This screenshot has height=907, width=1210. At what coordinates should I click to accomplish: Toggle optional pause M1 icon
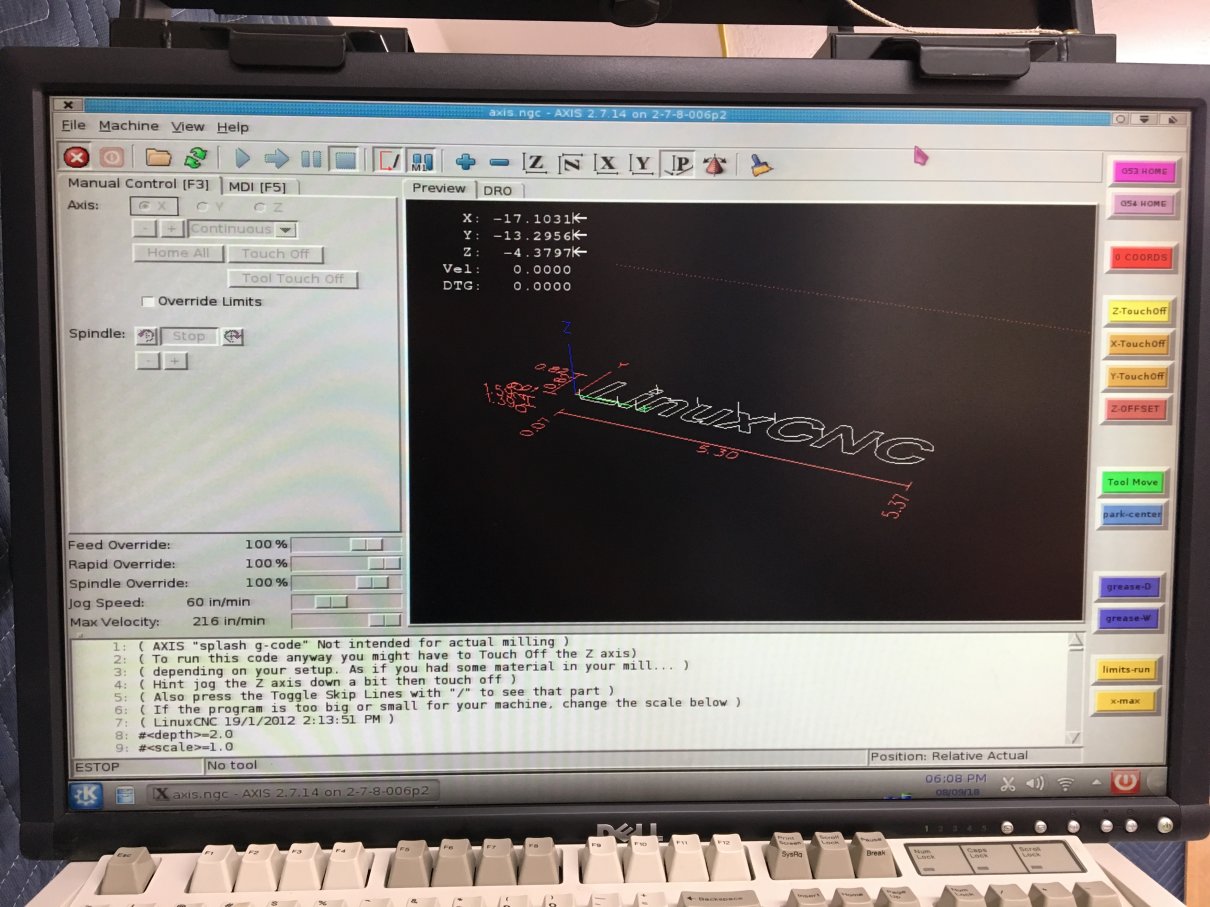click(423, 161)
